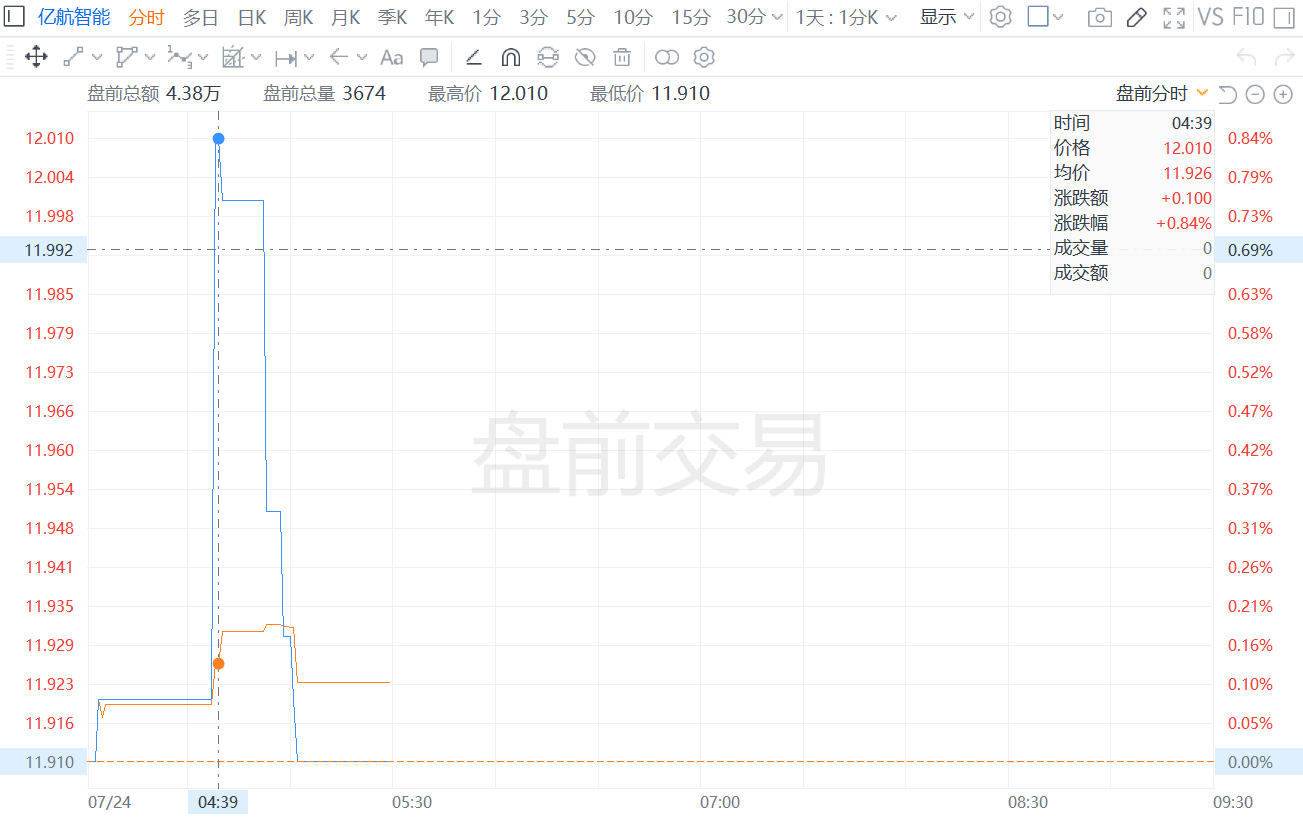Redo the drawing action
Screen dimensions: 1303x828
[x=1284, y=57]
